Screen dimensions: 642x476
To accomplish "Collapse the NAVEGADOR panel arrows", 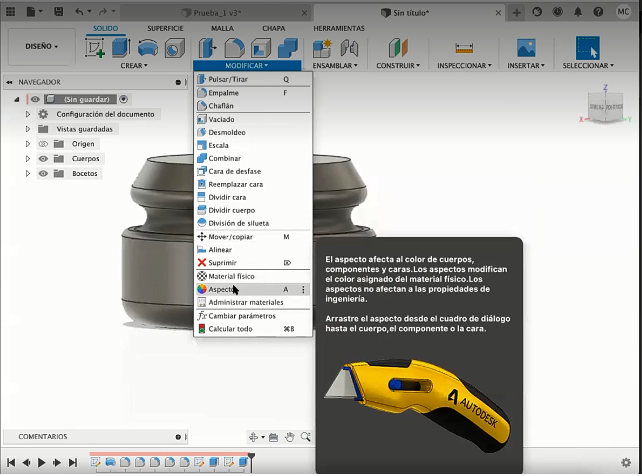I will [x=9, y=82].
